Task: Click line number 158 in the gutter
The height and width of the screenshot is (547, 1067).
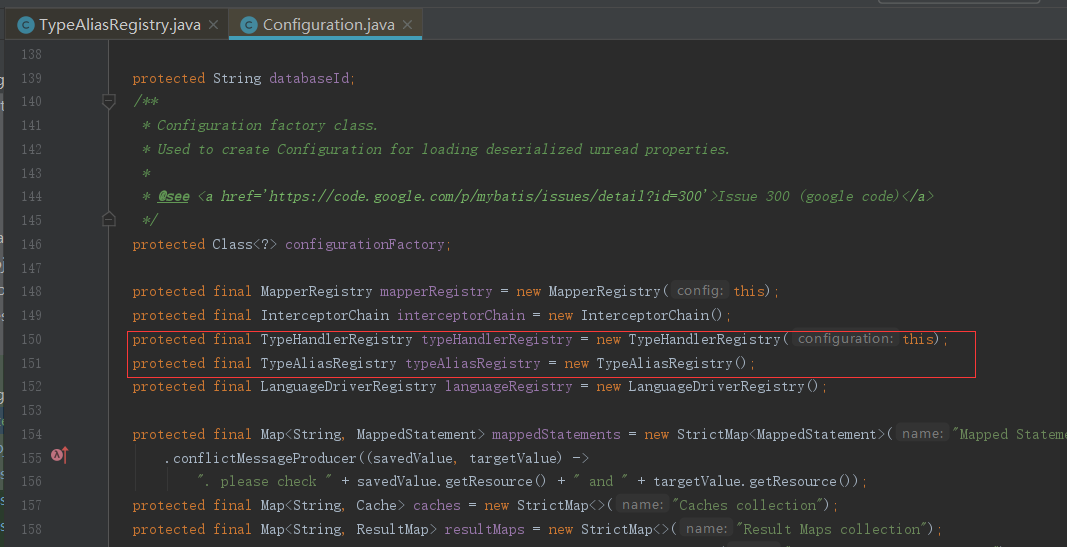Action: [31, 529]
